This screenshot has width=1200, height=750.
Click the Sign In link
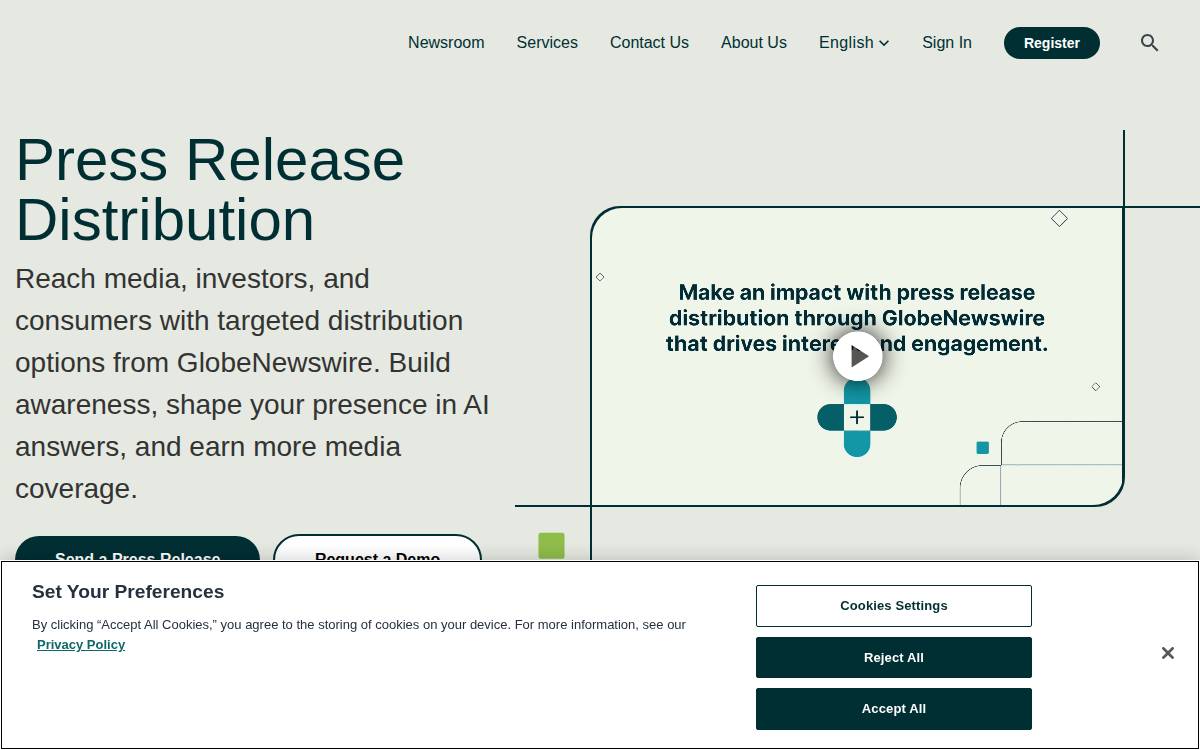pyautogui.click(x=947, y=43)
